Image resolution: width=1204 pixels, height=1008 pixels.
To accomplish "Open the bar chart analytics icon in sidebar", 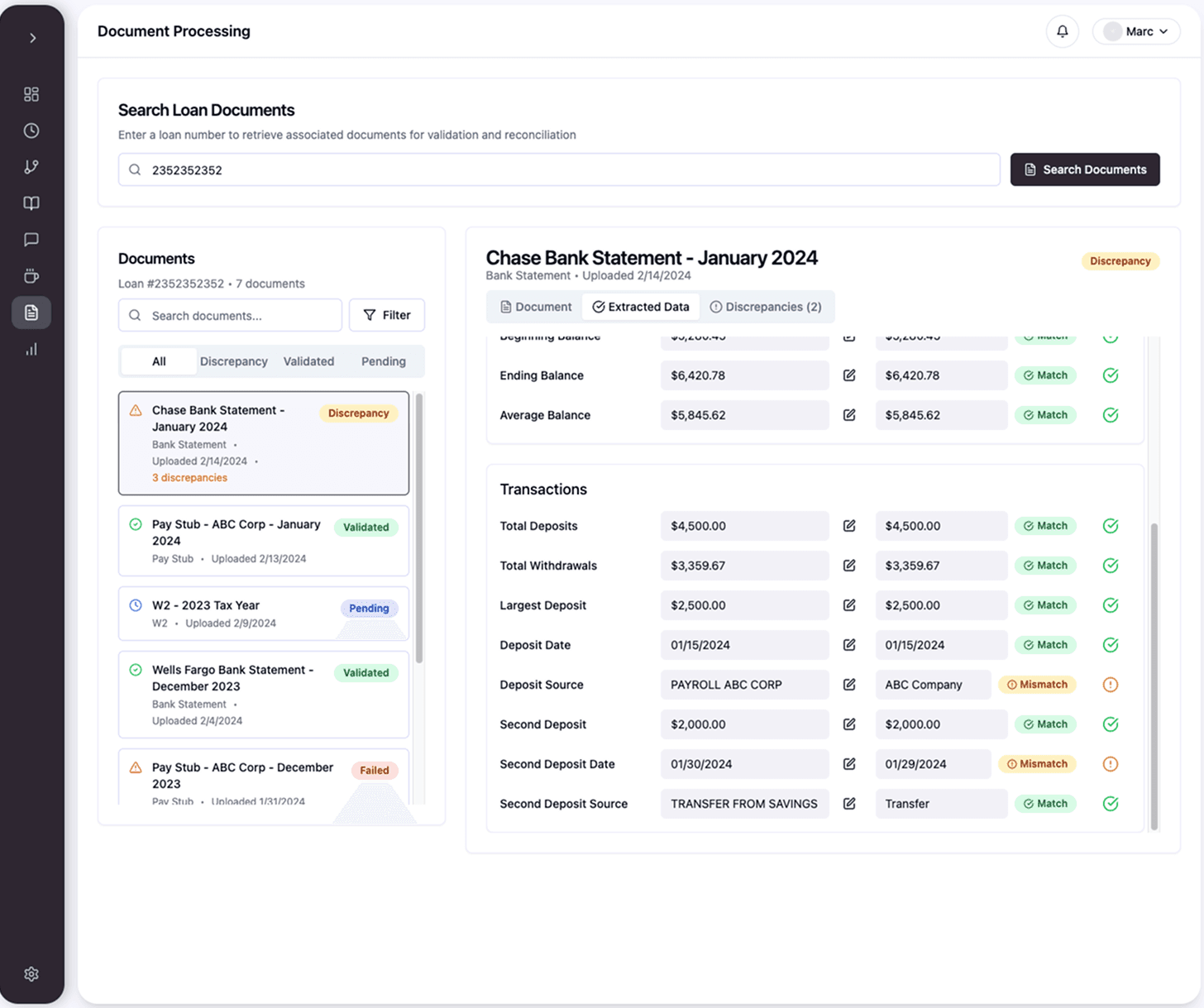I will tap(31, 349).
